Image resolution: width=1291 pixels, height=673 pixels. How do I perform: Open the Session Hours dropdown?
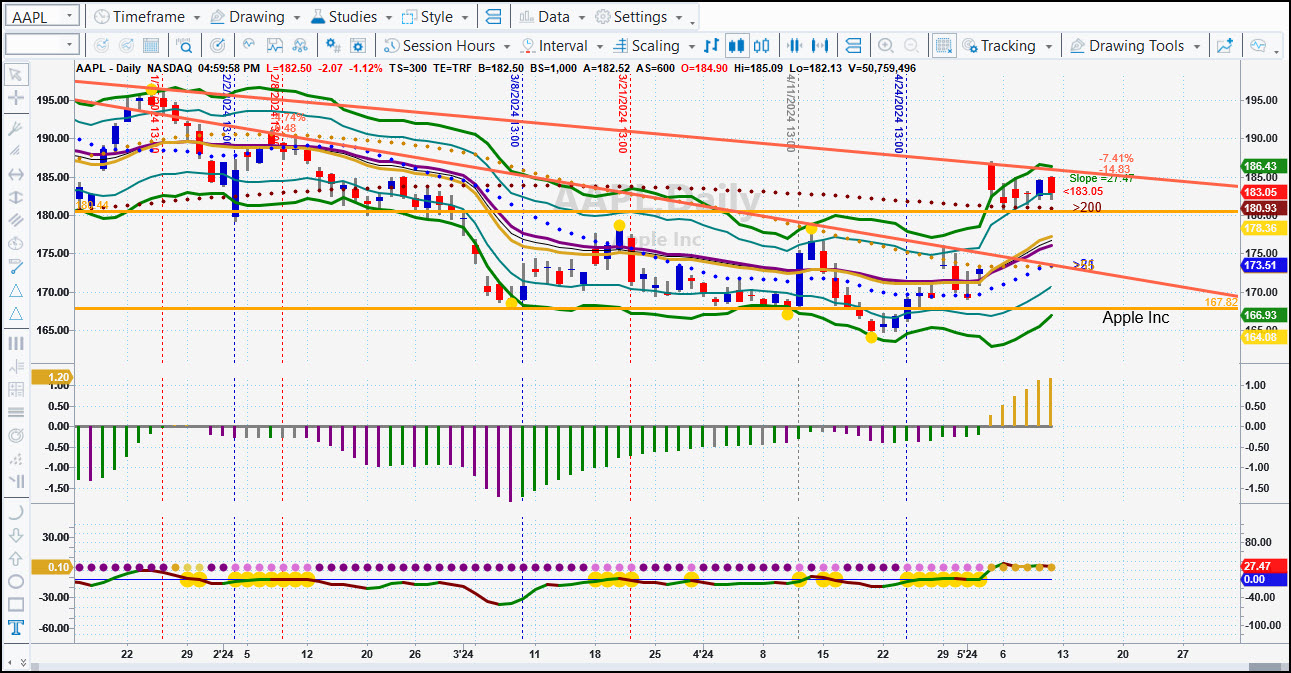coord(447,46)
